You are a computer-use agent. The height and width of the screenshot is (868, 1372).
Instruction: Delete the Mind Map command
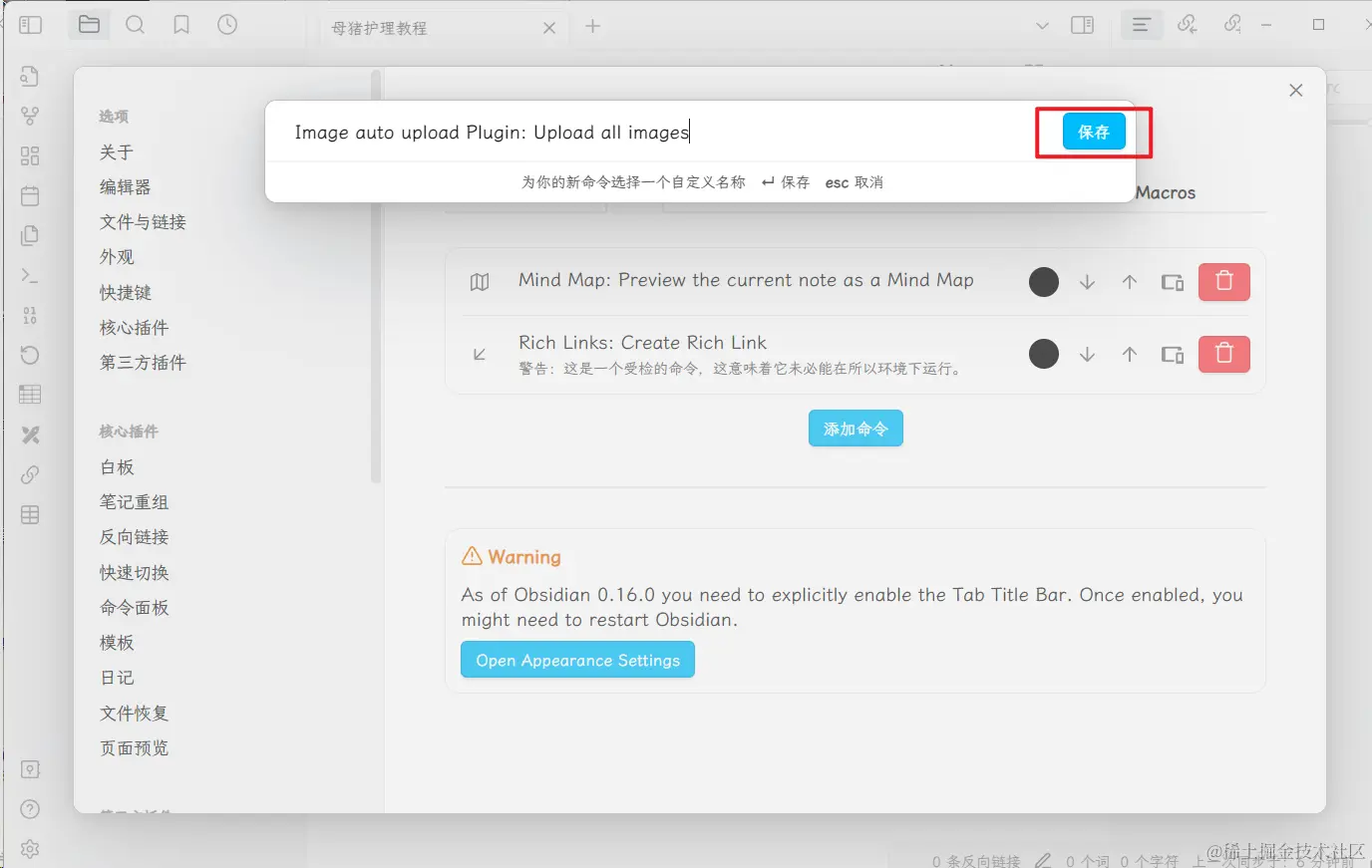pos(1224,282)
